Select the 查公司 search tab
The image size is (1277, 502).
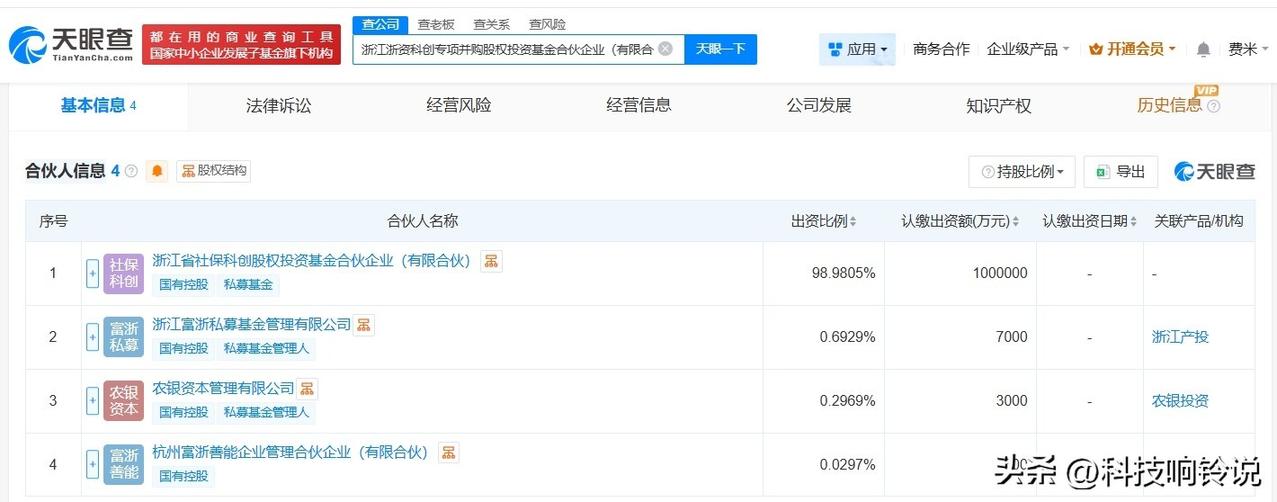(x=380, y=24)
